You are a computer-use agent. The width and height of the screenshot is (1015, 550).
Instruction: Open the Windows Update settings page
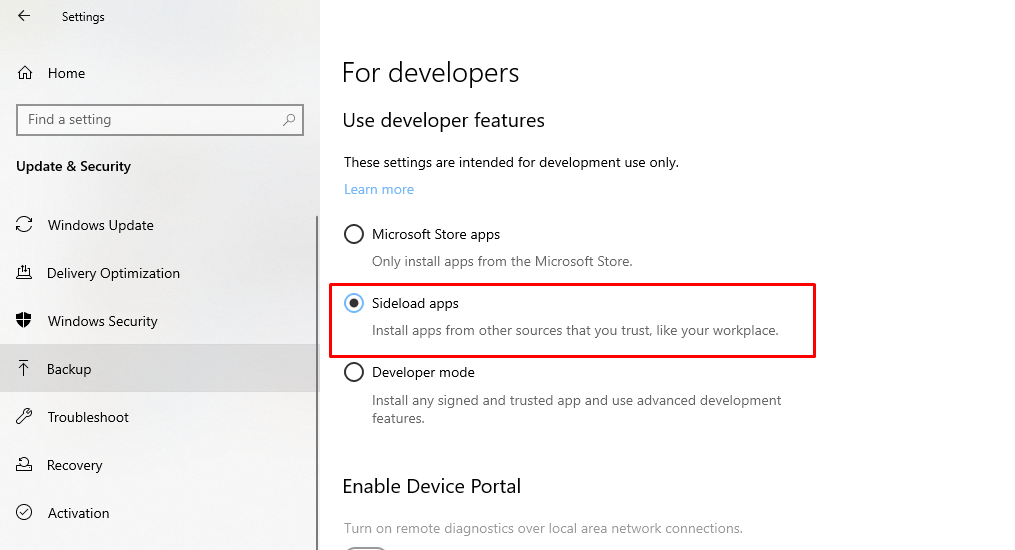click(x=101, y=225)
